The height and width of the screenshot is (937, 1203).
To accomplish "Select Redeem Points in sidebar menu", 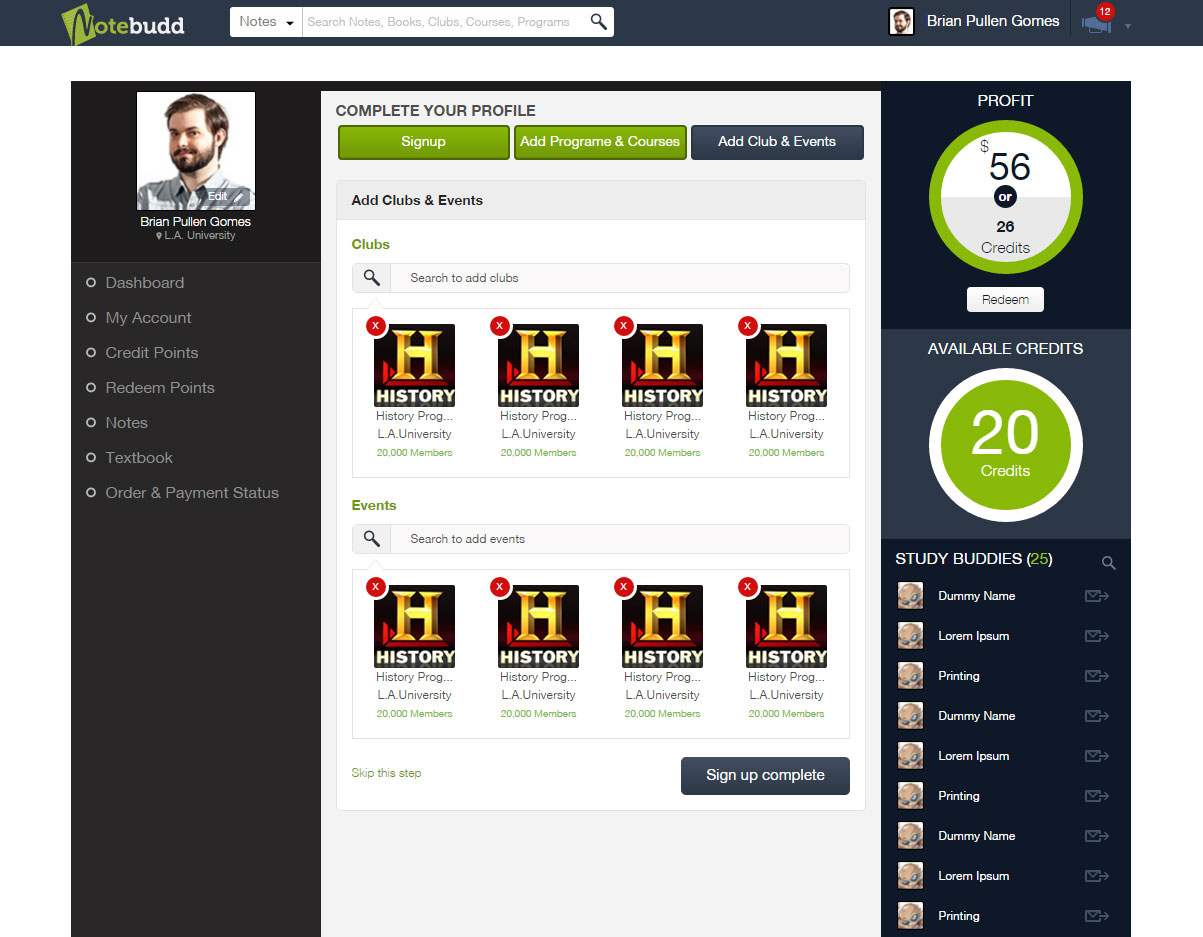I will pos(160,388).
